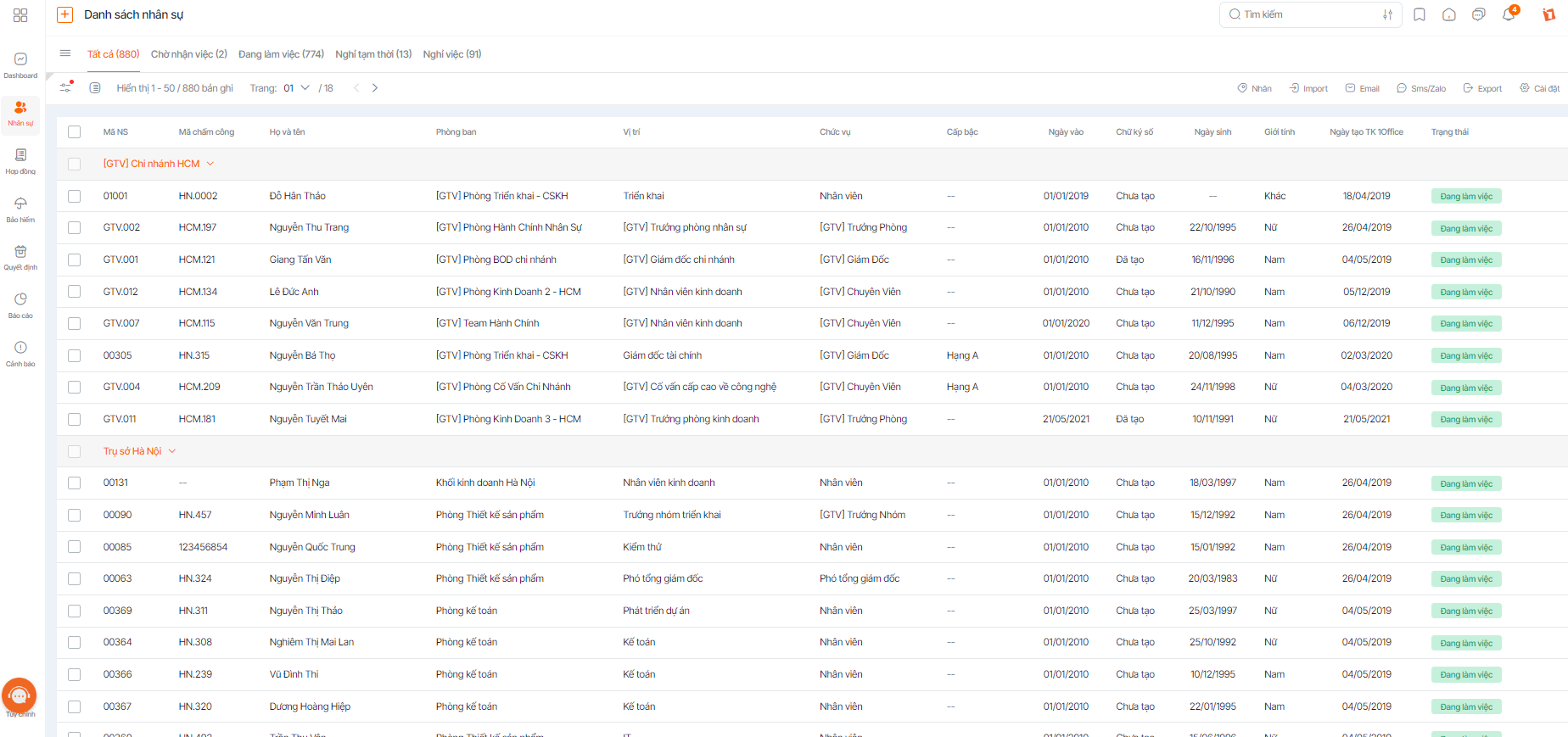
Task: Click the add new employee plus icon
Action: [x=64, y=14]
